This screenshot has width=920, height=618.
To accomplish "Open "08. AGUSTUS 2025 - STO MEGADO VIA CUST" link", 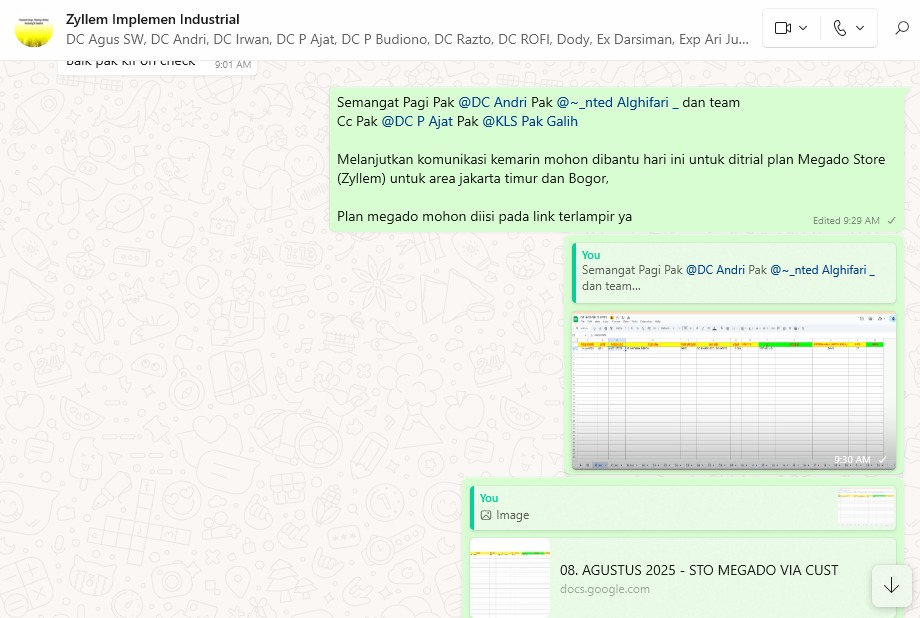I will click(699, 570).
